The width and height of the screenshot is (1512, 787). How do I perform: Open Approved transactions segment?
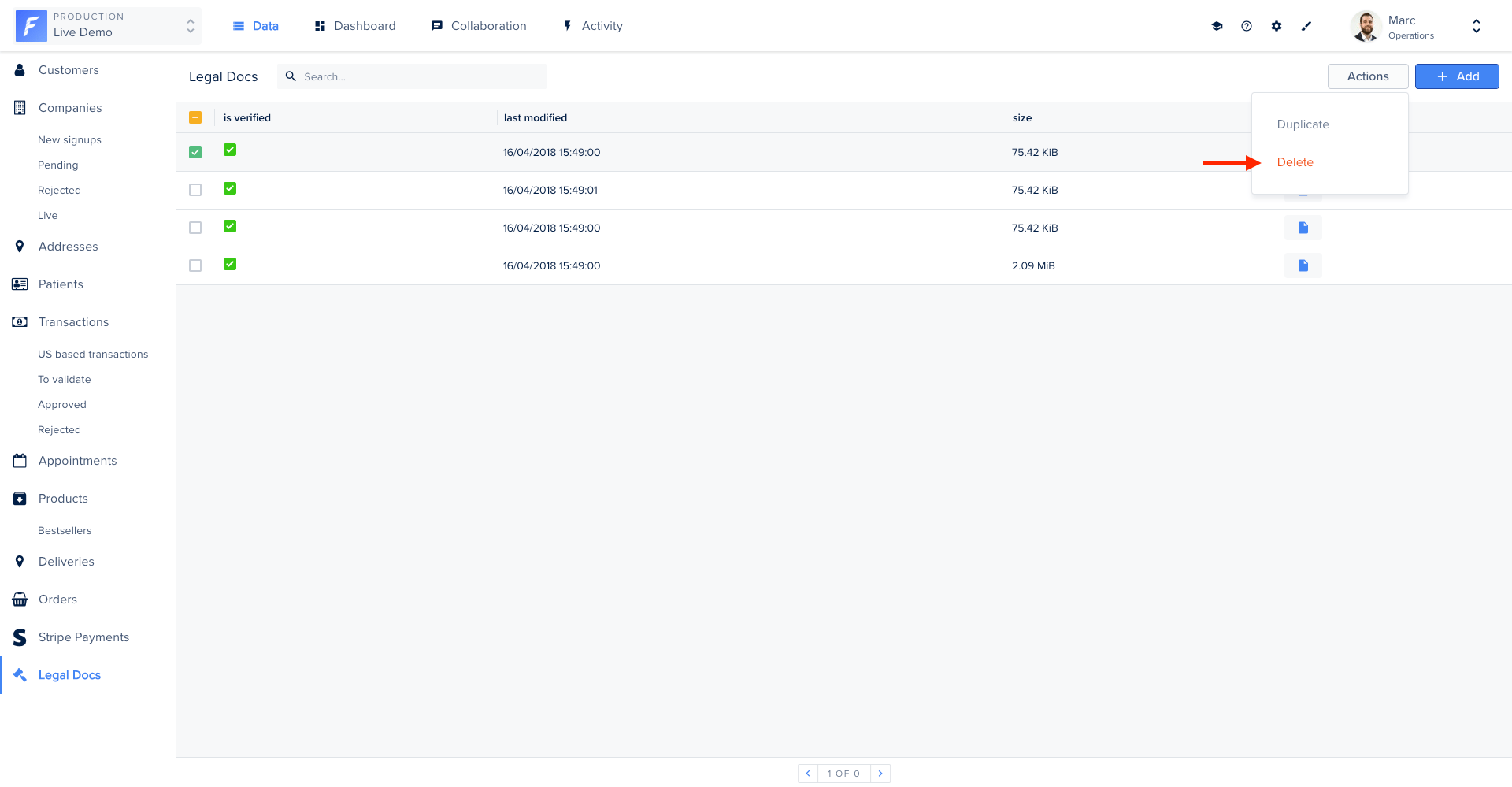(62, 404)
